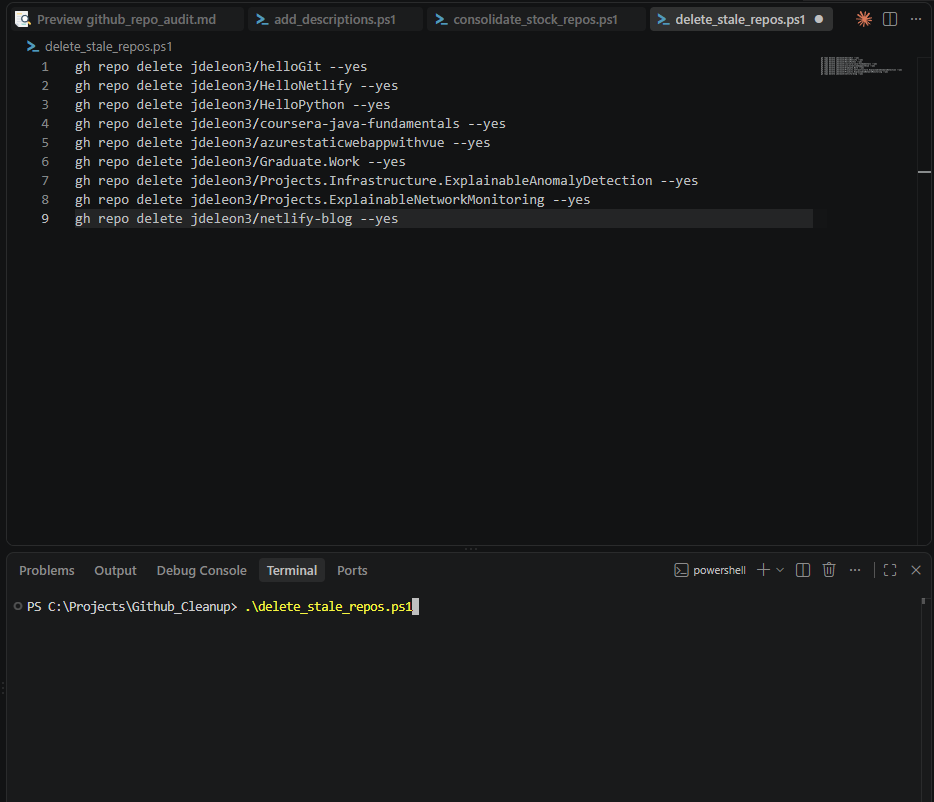The width and height of the screenshot is (934, 802).
Task: Kill the terminal with the trash icon
Action: pyautogui.click(x=829, y=570)
